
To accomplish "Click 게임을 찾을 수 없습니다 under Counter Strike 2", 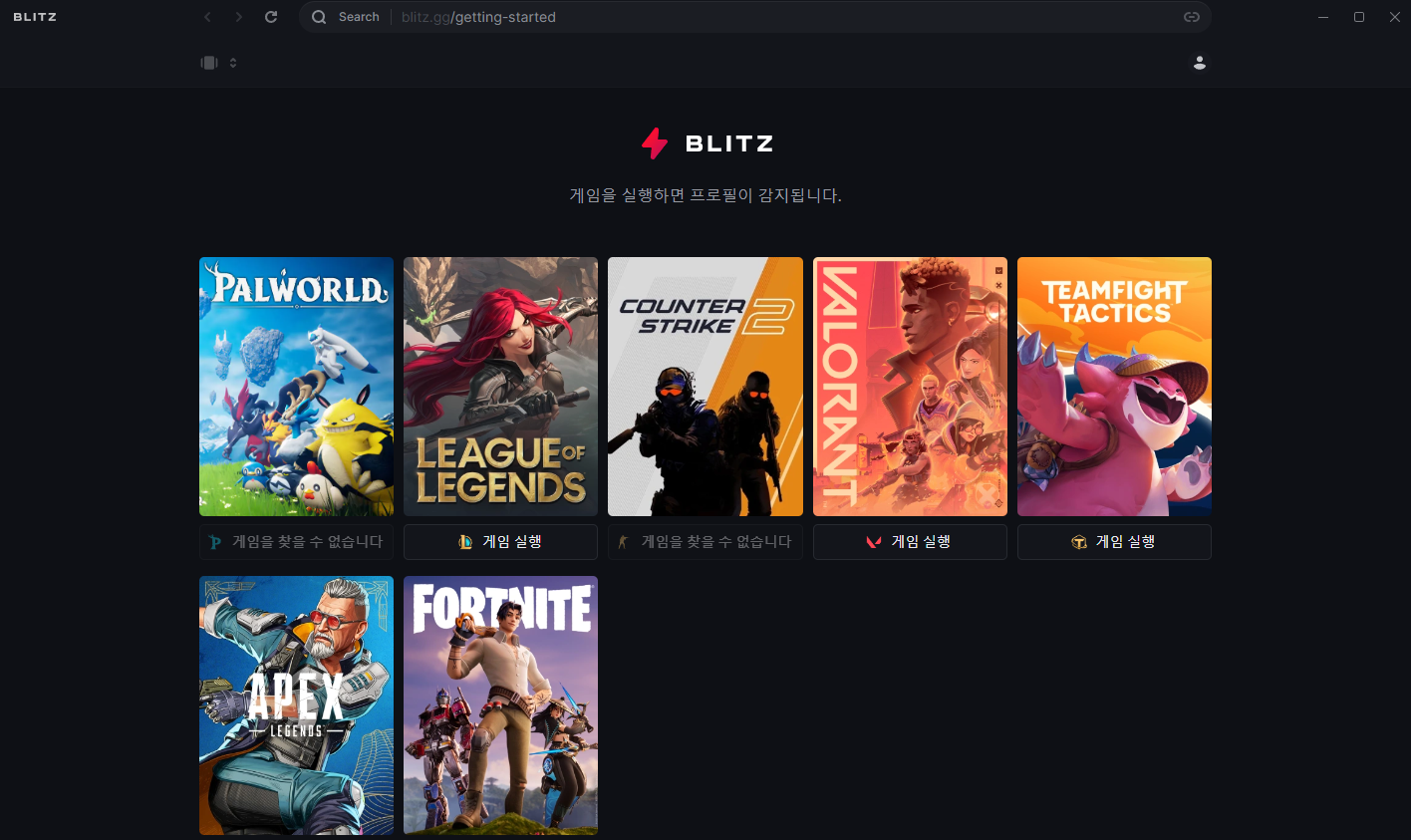I will (x=705, y=542).
